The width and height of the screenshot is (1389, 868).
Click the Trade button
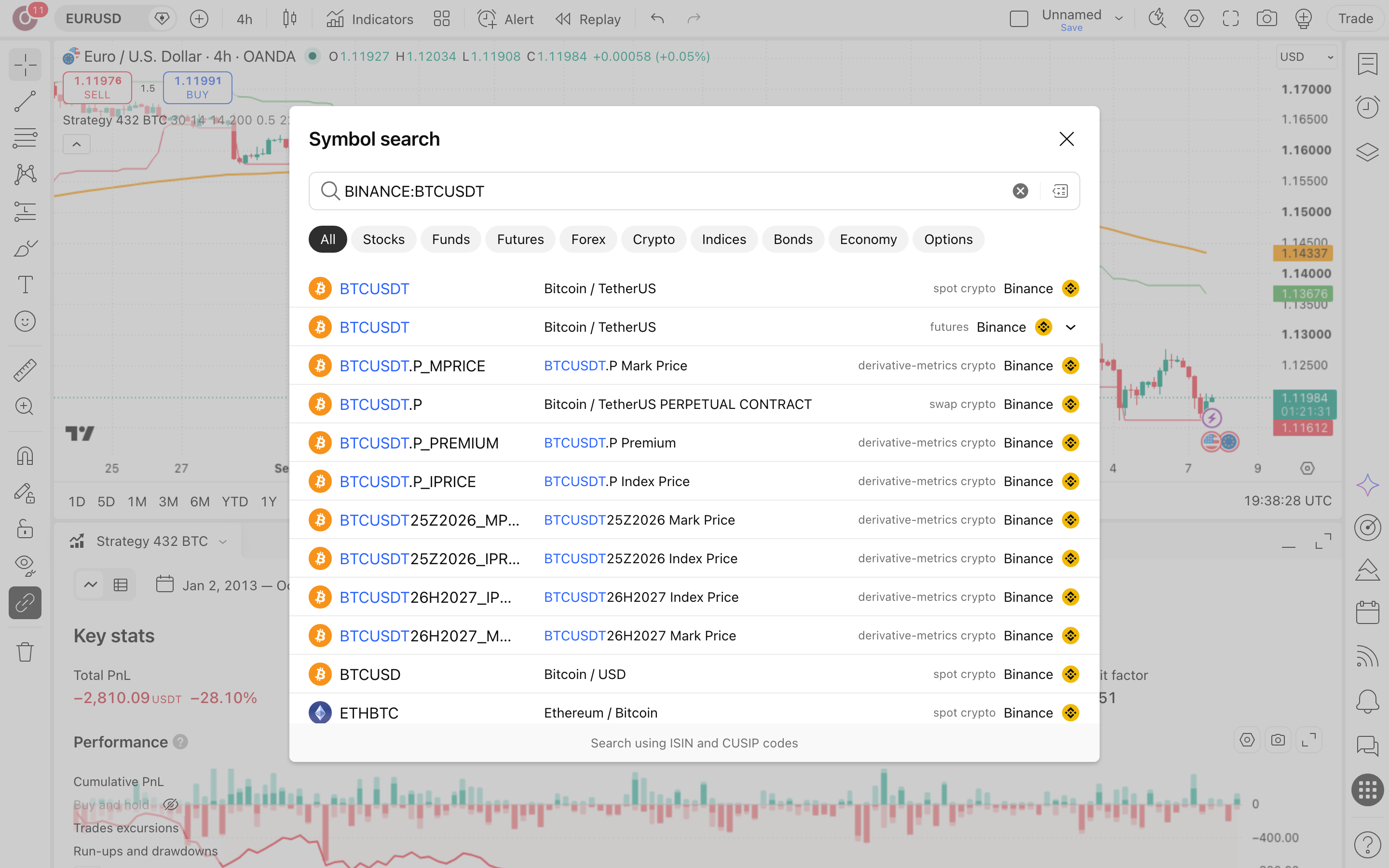[x=1355, y=19]
